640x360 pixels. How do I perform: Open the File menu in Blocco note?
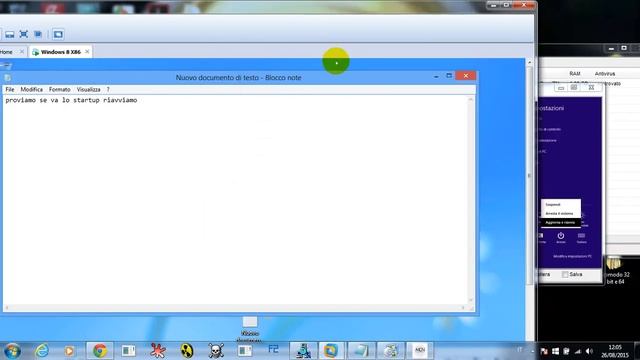(10, 89)
